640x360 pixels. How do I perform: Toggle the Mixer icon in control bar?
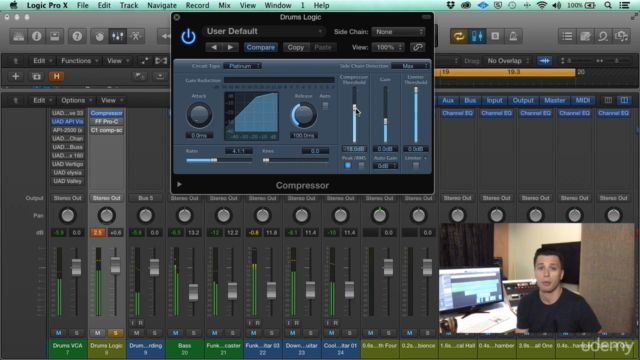[118, 36]
